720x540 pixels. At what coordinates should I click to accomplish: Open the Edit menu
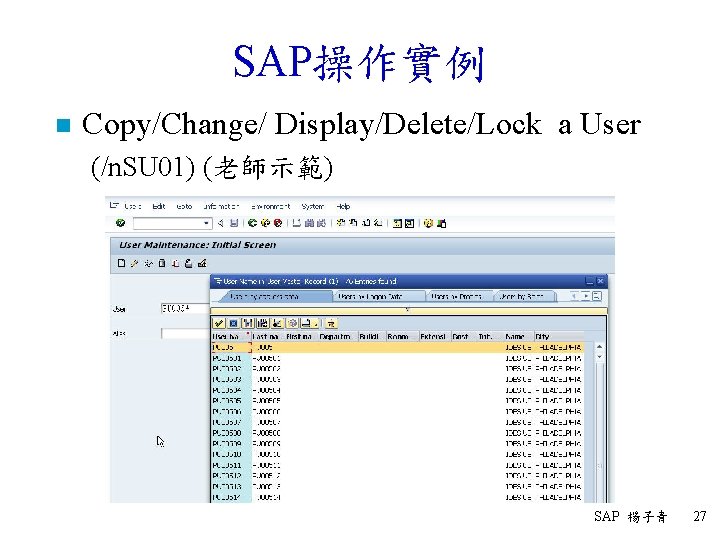tap(158, 206)
